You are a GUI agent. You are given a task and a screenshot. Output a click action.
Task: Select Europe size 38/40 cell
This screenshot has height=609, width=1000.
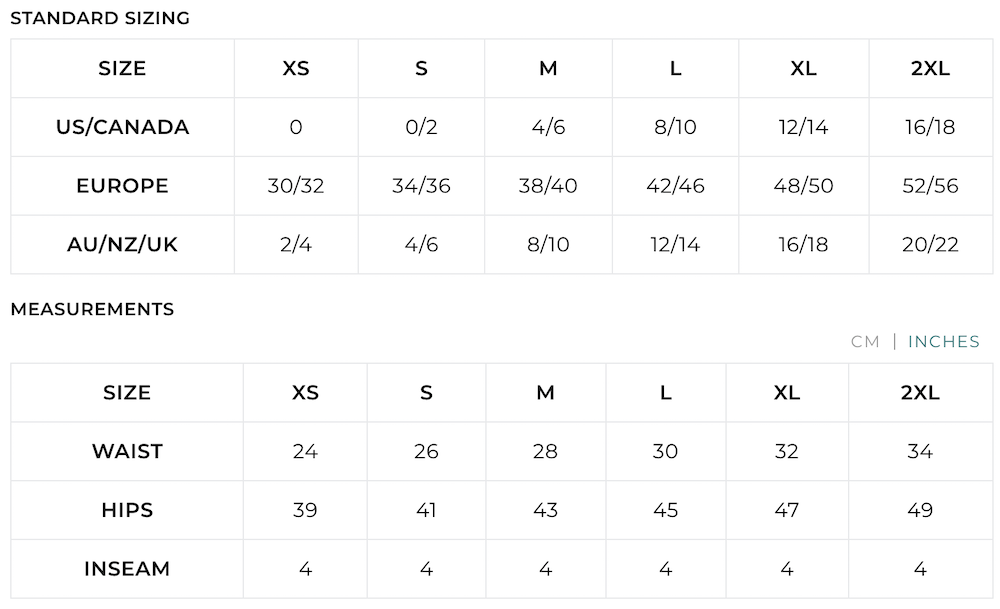(x=548, y=186)
